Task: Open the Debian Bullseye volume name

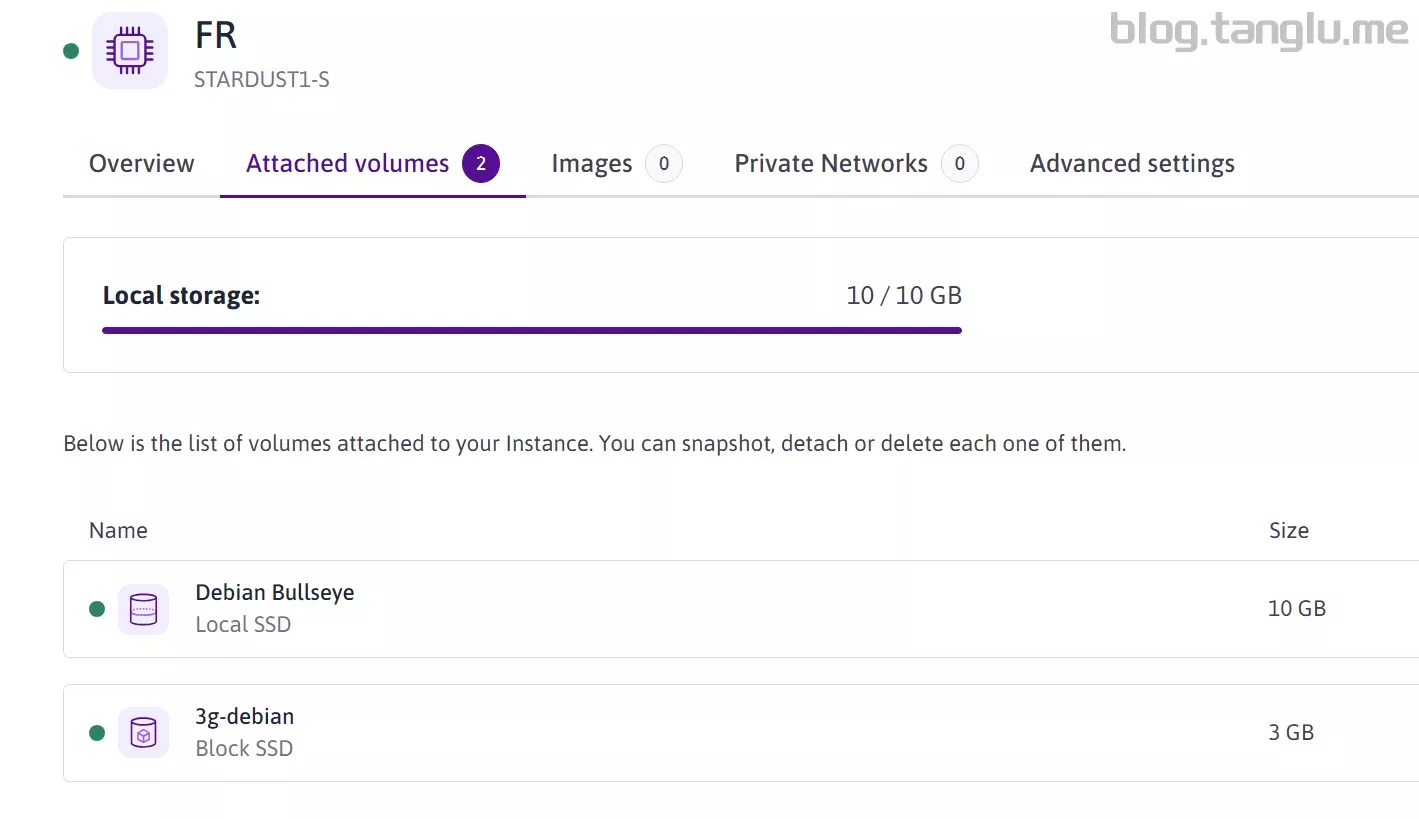Action: tap(275, 593)
